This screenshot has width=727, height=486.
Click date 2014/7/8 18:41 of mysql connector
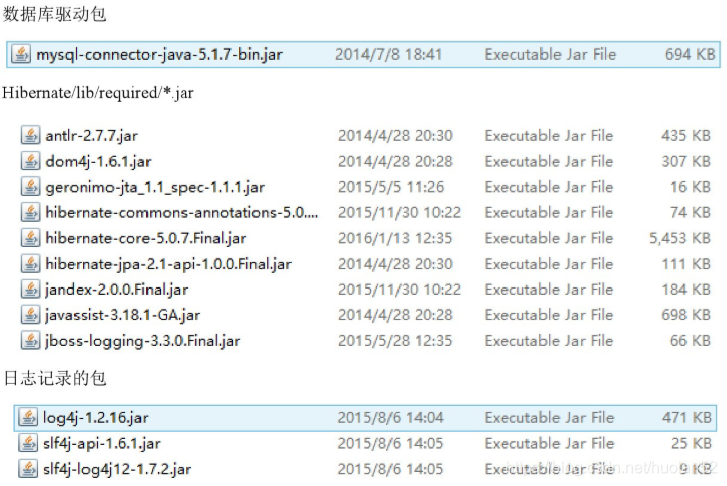click(x=388, y=54)
